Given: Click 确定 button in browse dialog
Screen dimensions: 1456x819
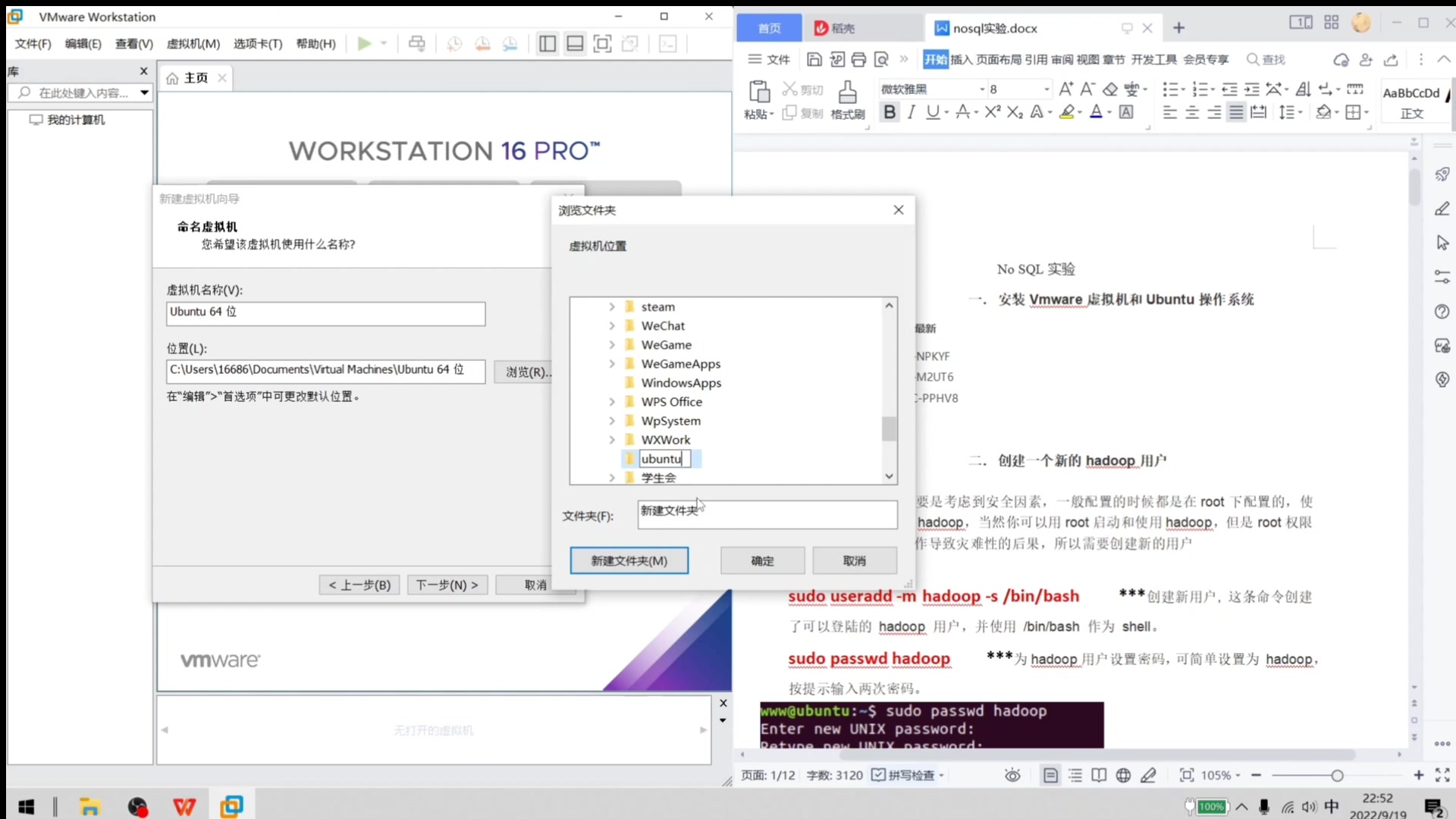Looking at the screenshot, I should (762, 560).
